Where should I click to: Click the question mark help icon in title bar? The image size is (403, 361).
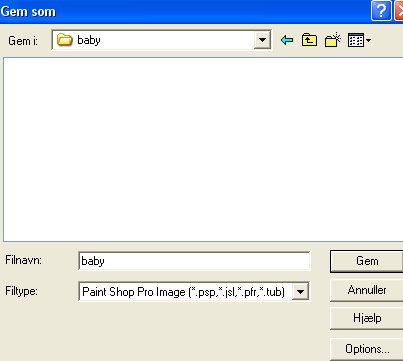coord(381,11)
